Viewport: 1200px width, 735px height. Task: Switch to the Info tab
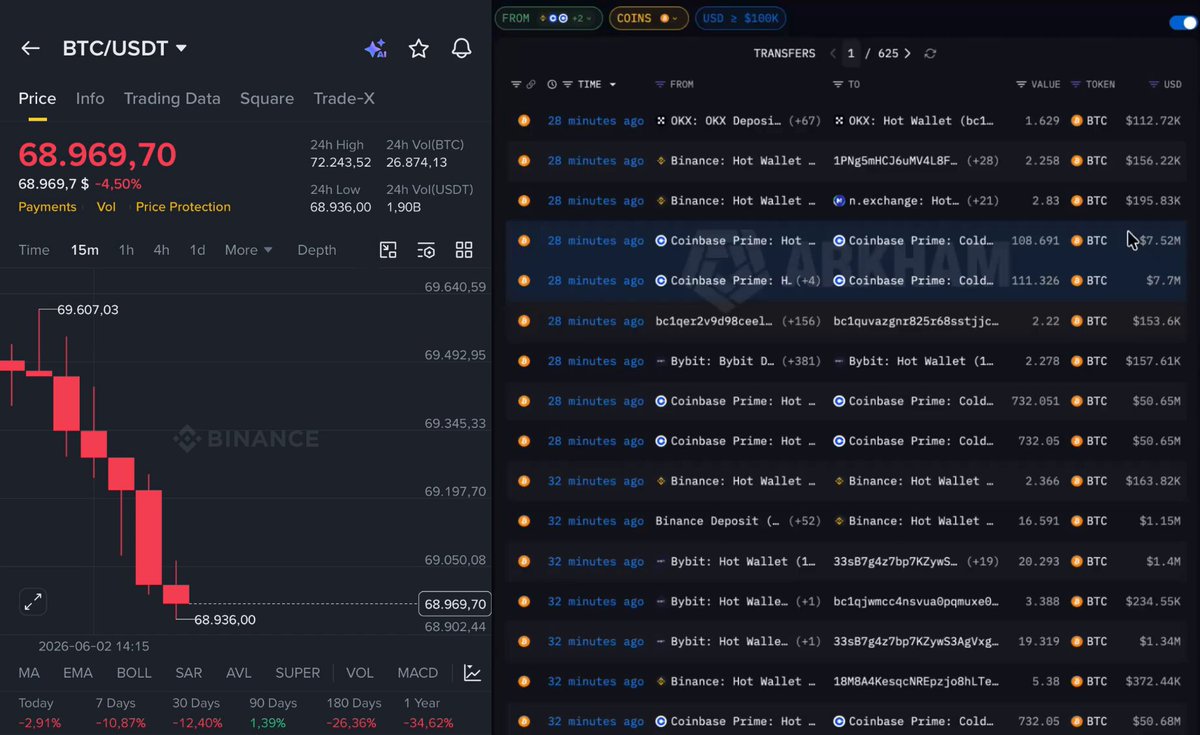coord(90,98)
